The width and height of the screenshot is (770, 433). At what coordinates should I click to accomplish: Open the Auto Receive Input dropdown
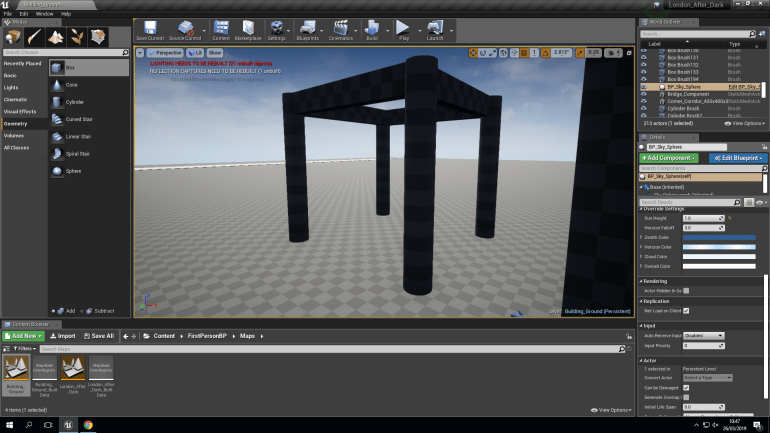[703, 336]
